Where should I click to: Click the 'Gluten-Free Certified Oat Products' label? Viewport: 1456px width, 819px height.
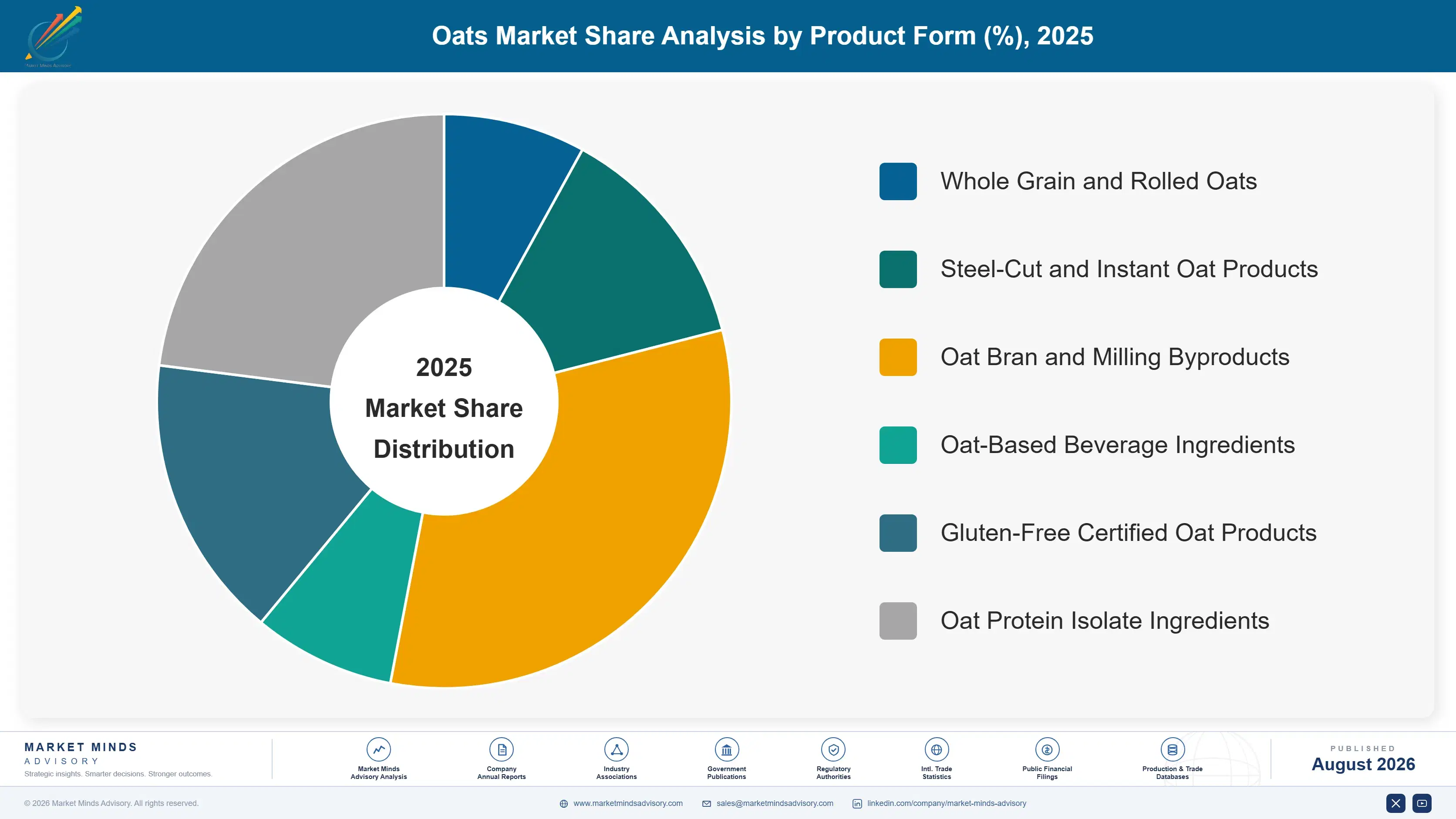(1128, 533)
